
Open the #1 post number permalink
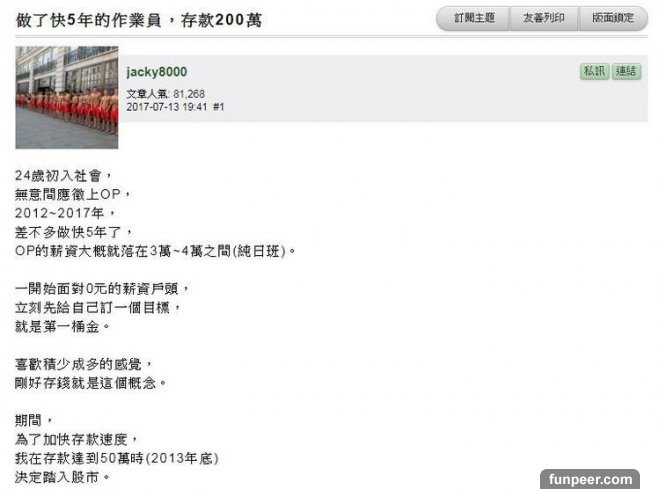(x=218, y=107)
